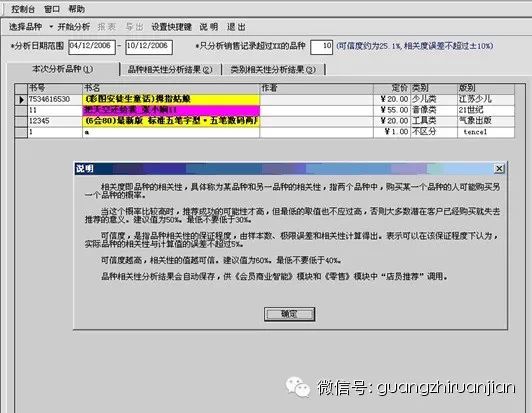Viewport: 532px width, 413px height.
Task: Open the 帮助 menu
Action: 77,9
